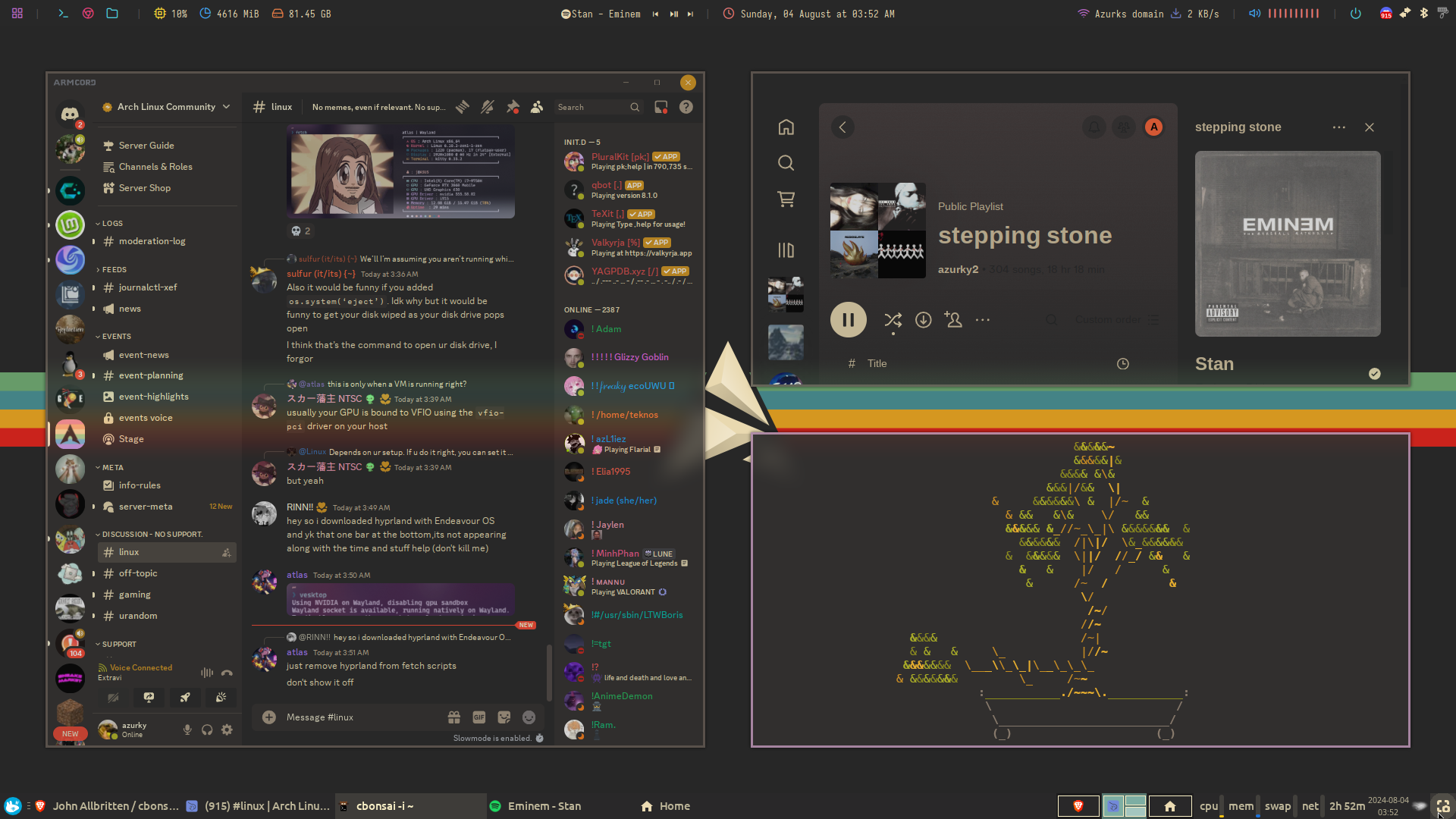Viewport: 1456px width, 819px height.
Task: Open Discord direct messages home icon
Action: [70, 114]
